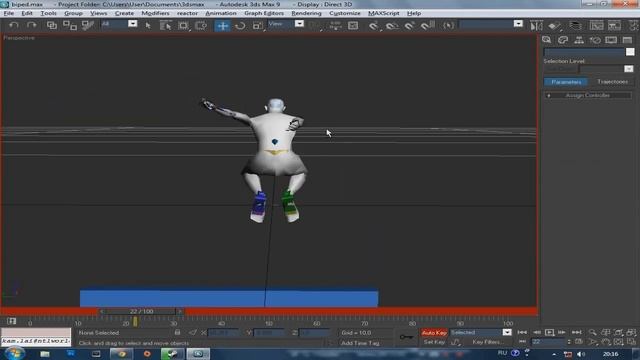Activate the Select and Rotate tool
The width and height of the screenshot is (640, 360).
pos(240,26)
